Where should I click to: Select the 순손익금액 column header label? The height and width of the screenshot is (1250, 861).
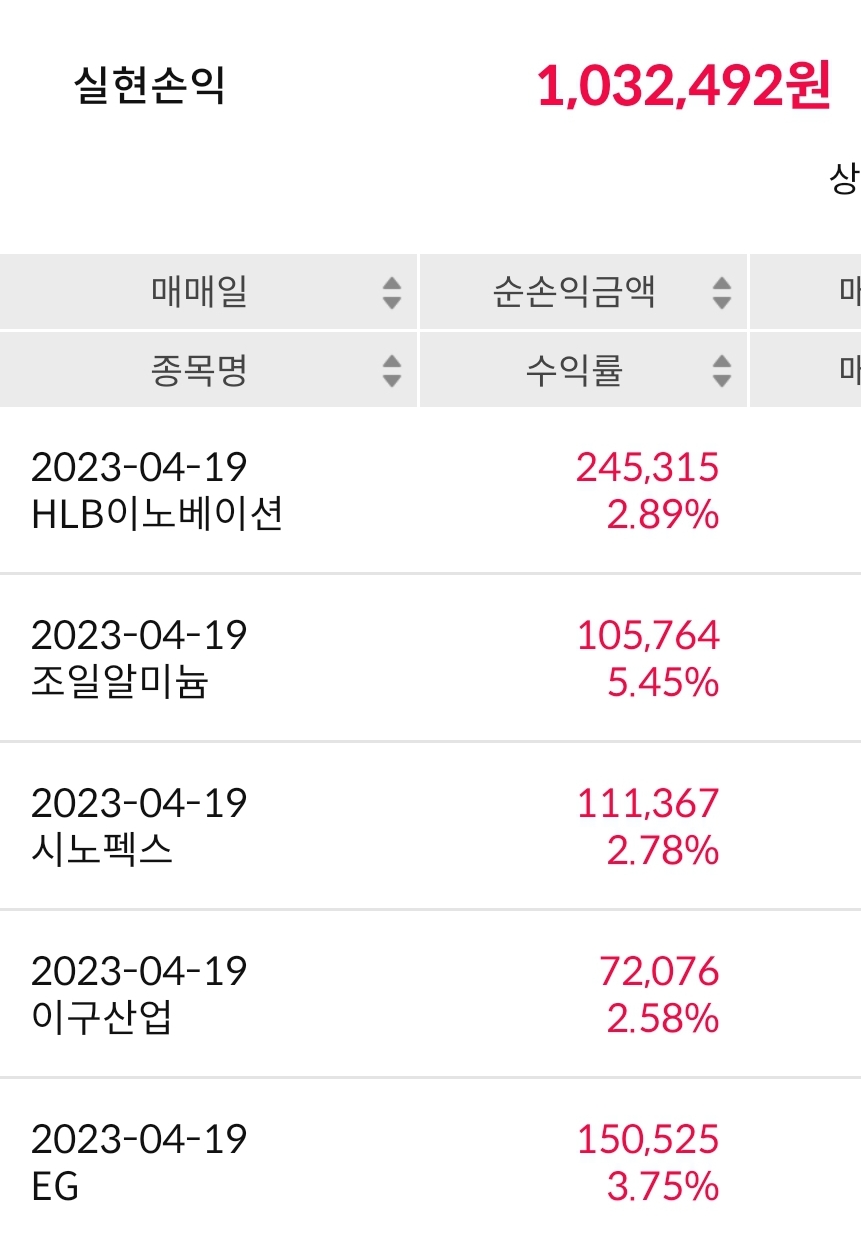(574, 293)
